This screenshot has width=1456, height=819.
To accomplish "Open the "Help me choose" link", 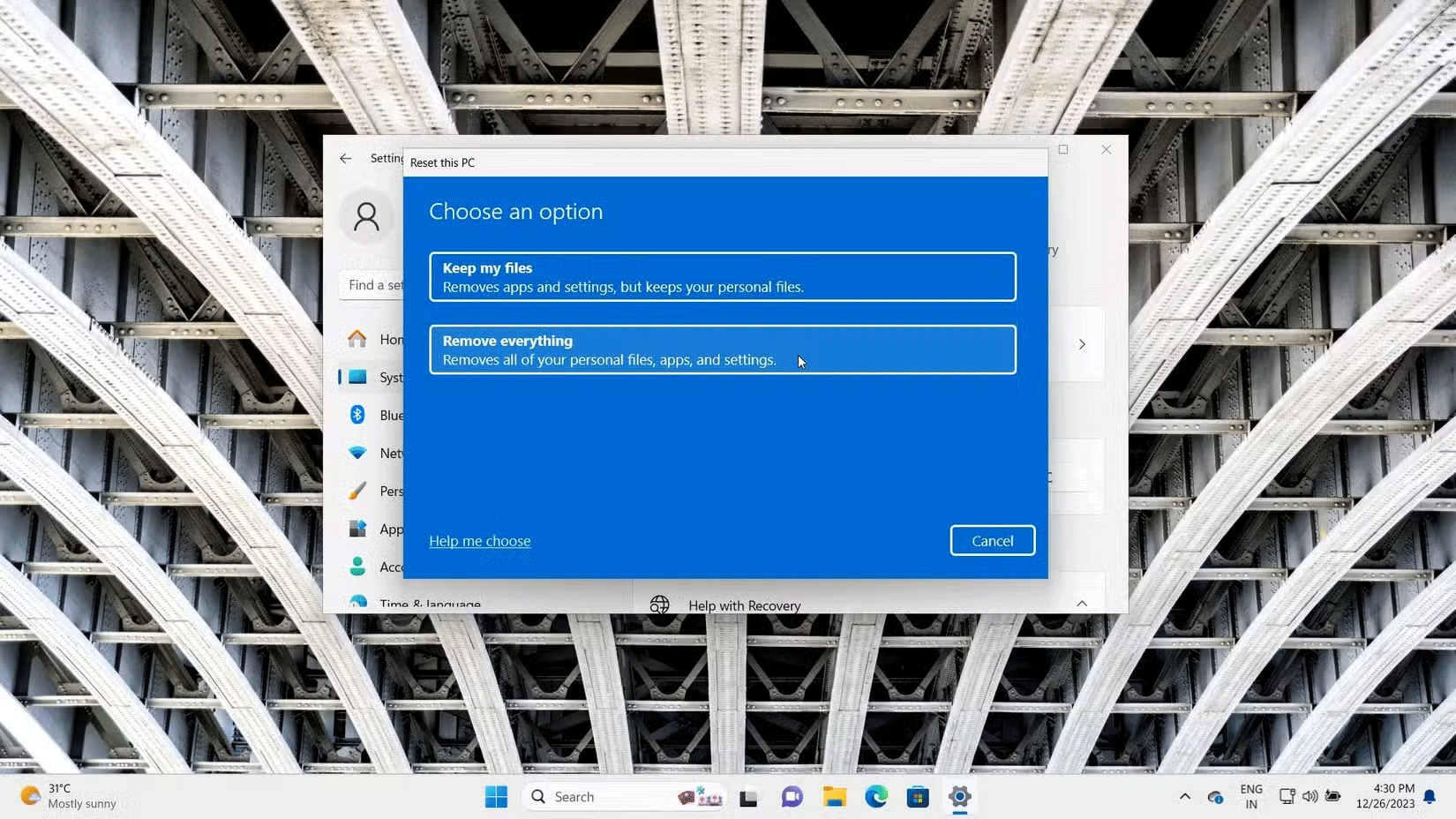I will click(479, 541).
